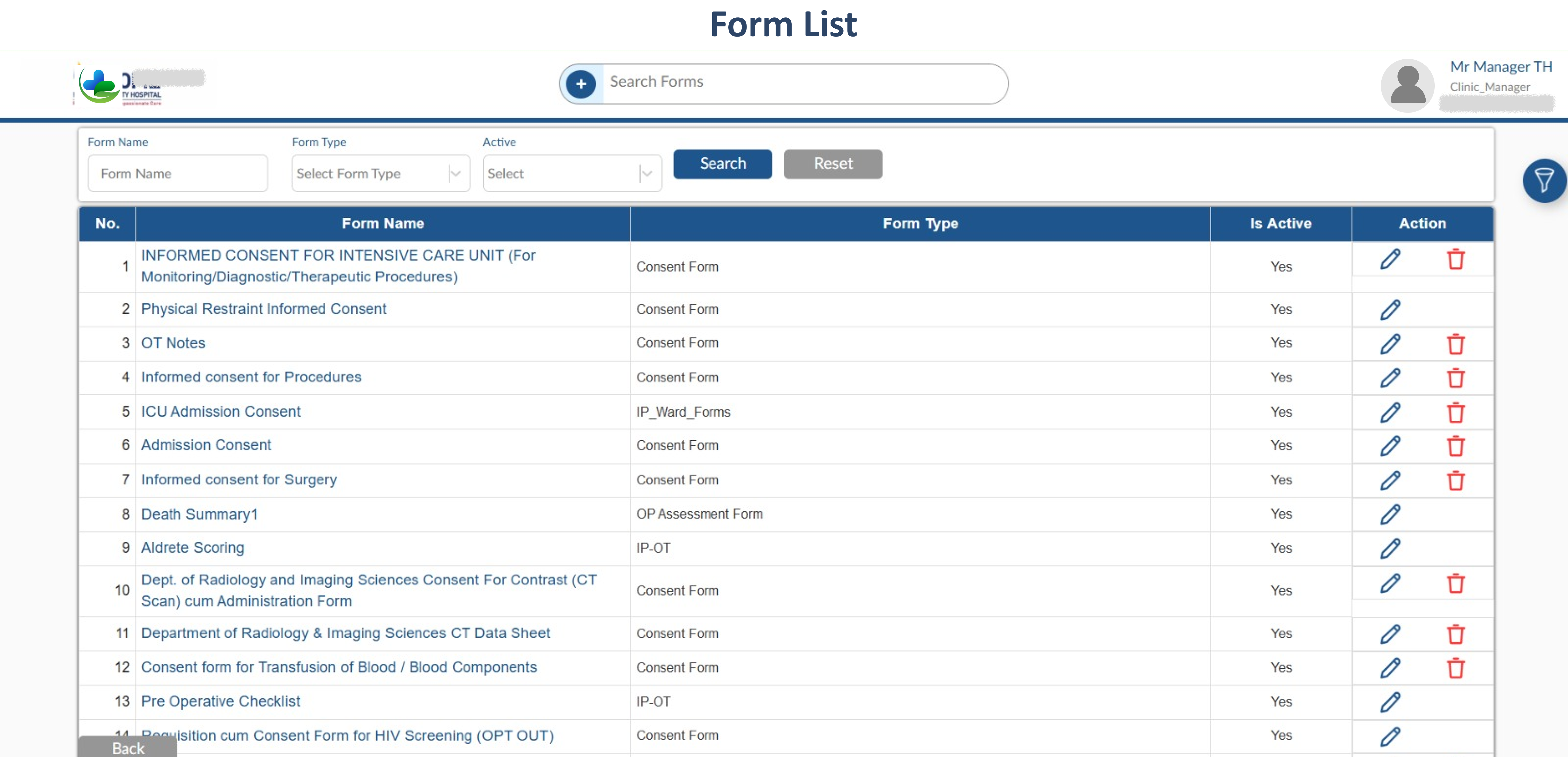Open the Informed consent for Procedures link
The image size is (1568, 757).
251,377
